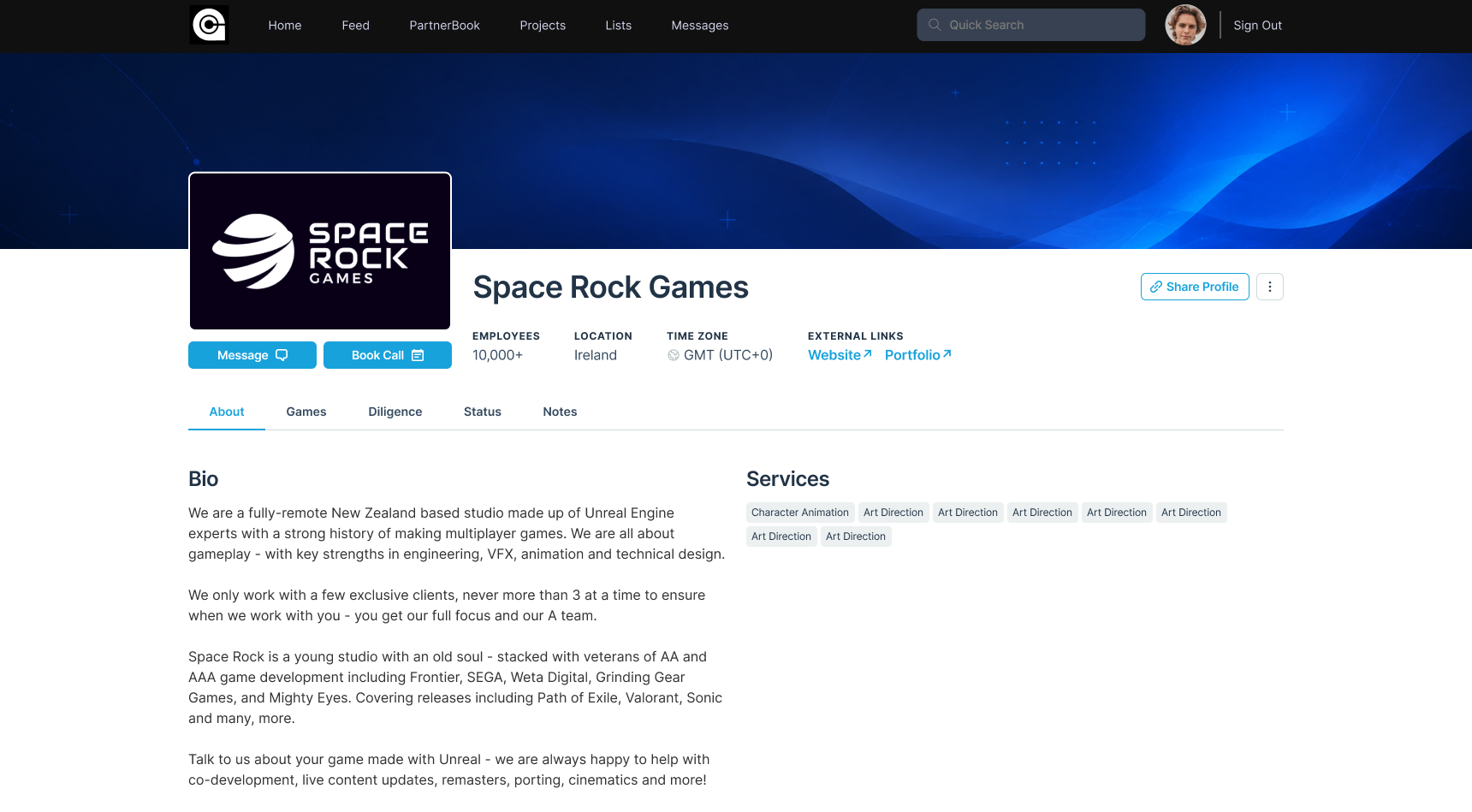This screenshot has width=1472, height=812.
Task: Click the globe icon beside GMT (UTC+0)
Action: [x=674, y=355]
